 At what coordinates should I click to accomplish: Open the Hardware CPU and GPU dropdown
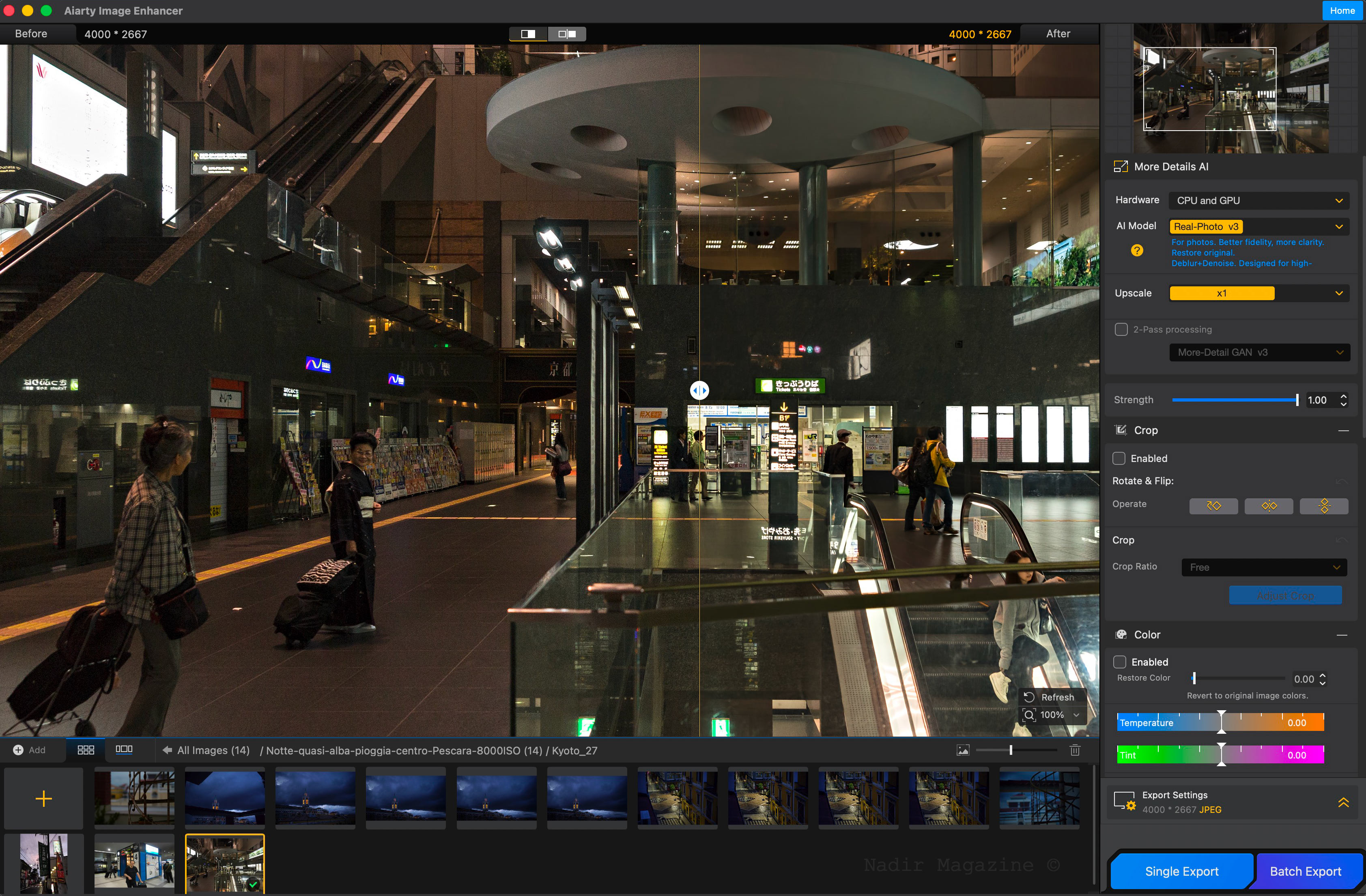(x=1258, y=200)
